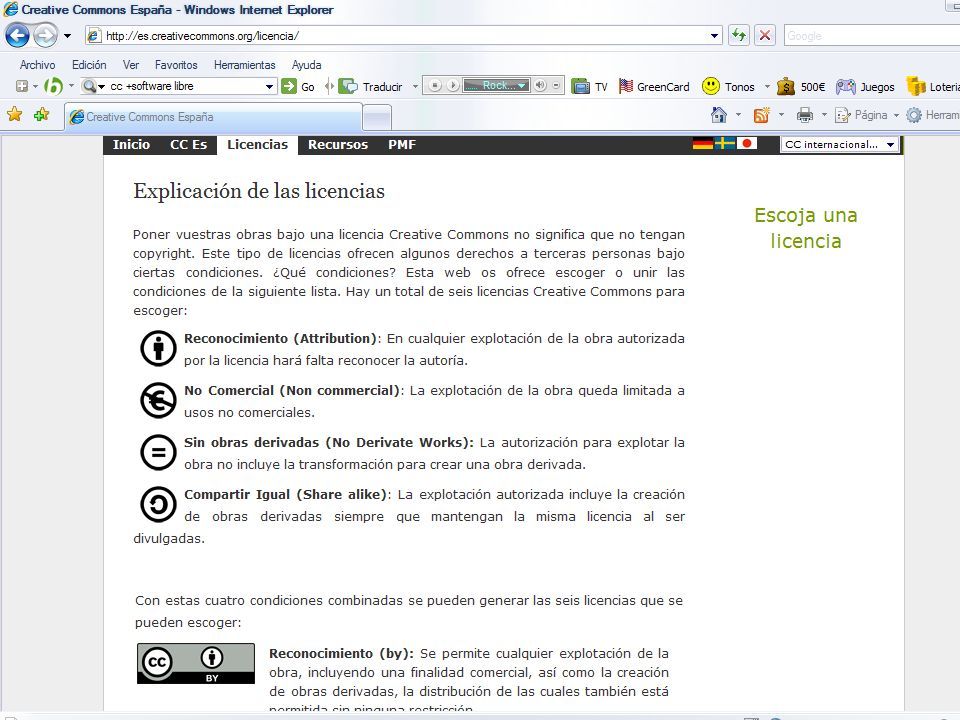960x720 pixels.
Task: Click the PMF site nav link
Action: tap(402, 144)
